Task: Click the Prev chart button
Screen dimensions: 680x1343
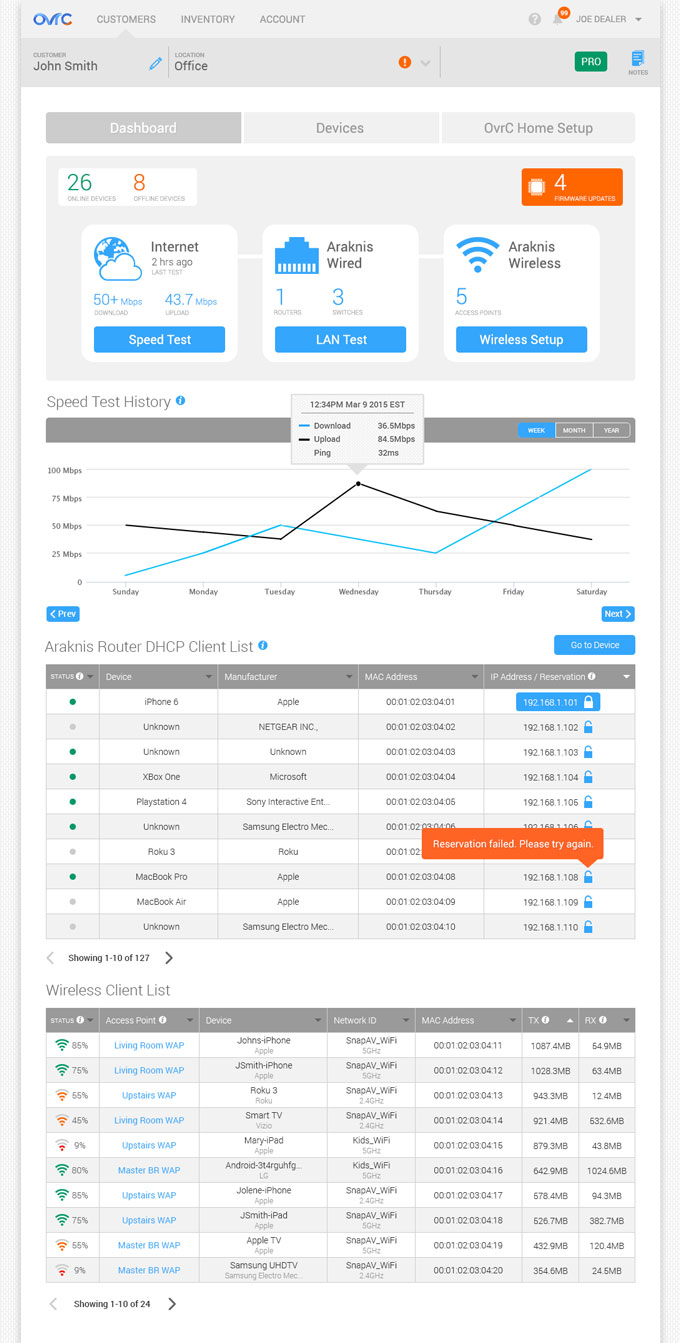Action: click(x=63, y=614)
